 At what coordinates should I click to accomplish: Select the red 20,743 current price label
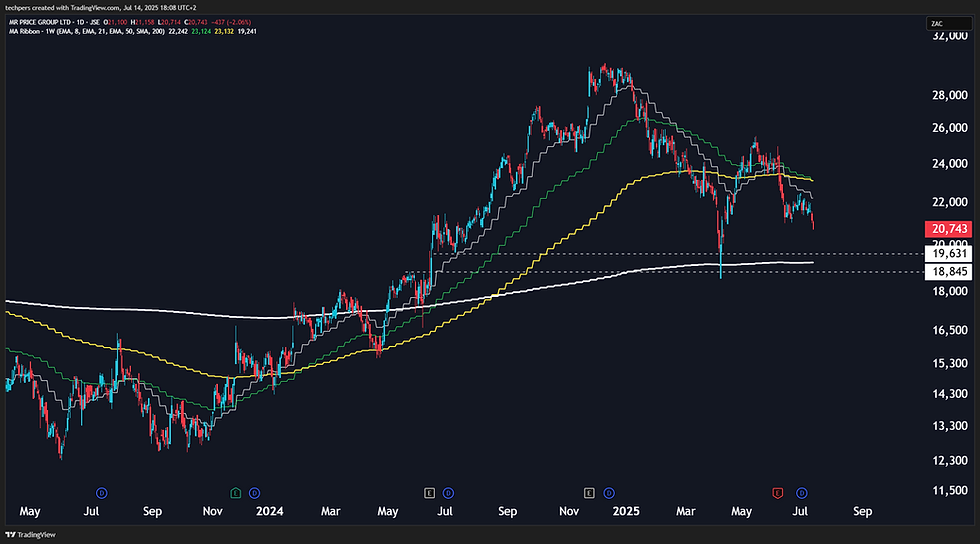pos(948,229)
